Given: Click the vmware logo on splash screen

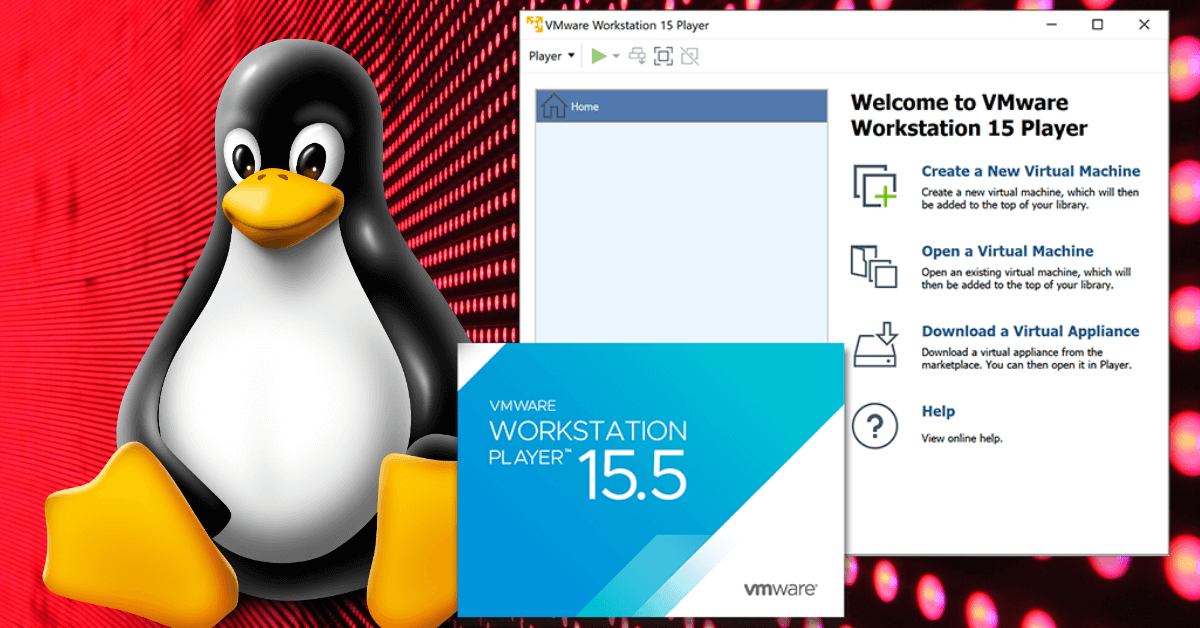Looking at the screenshot, I should [x=780, y=589].
